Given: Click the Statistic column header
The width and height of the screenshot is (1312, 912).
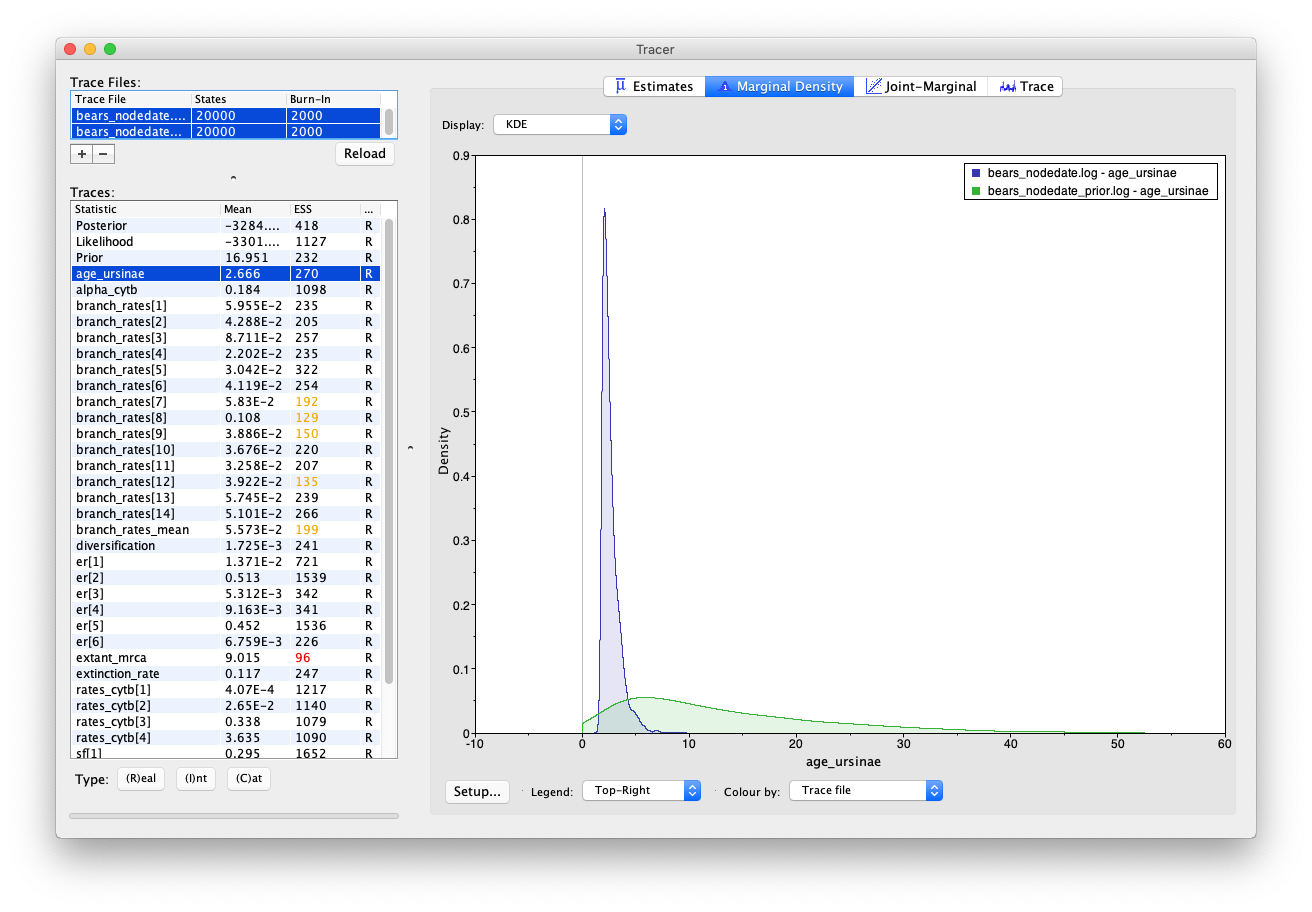Looking at the screenshot, I should pyautogui.click(x=146, y=209).
